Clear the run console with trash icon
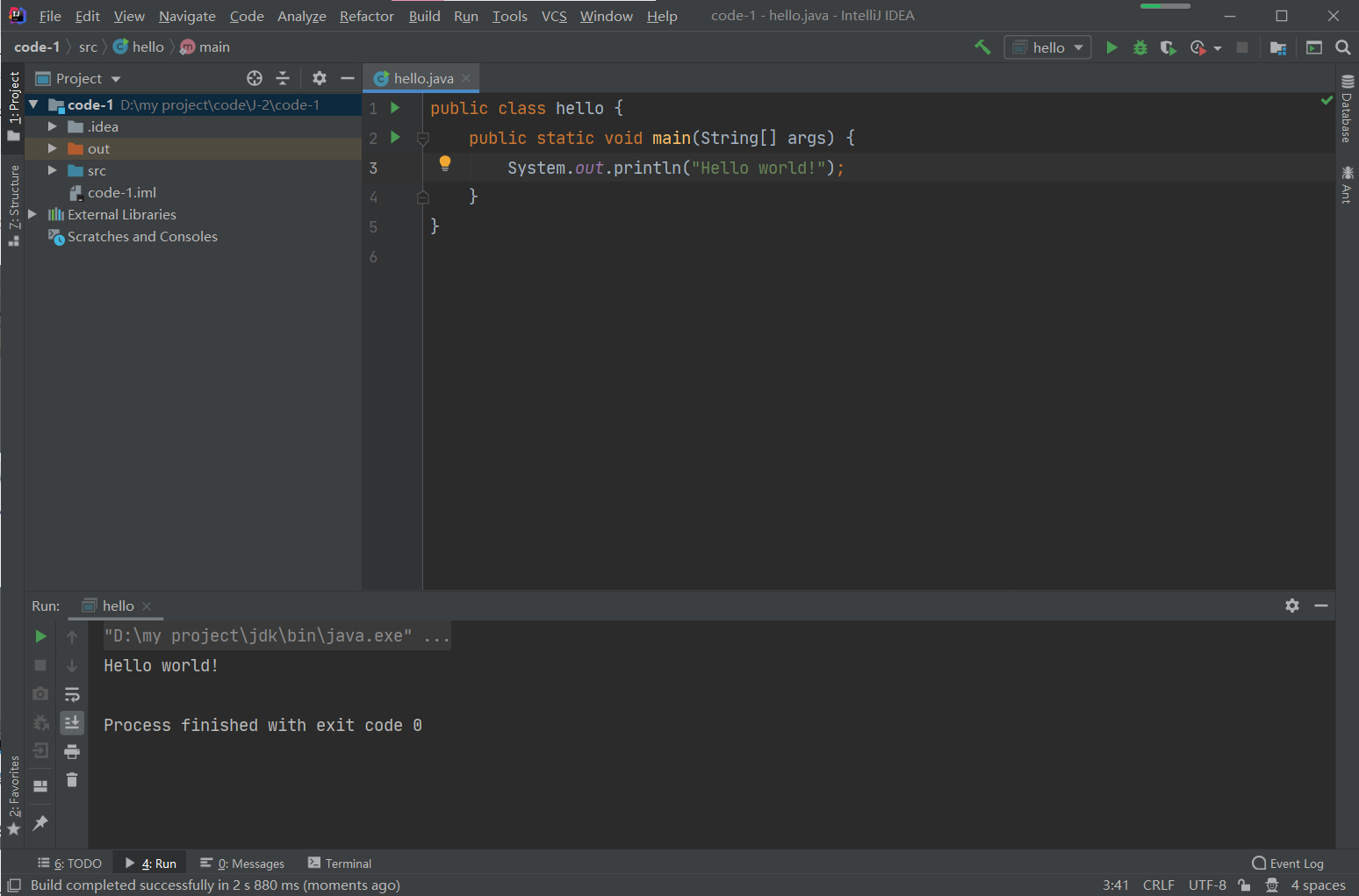Image resolution: width=1359 pixels, height=896 pixels. 72,779
